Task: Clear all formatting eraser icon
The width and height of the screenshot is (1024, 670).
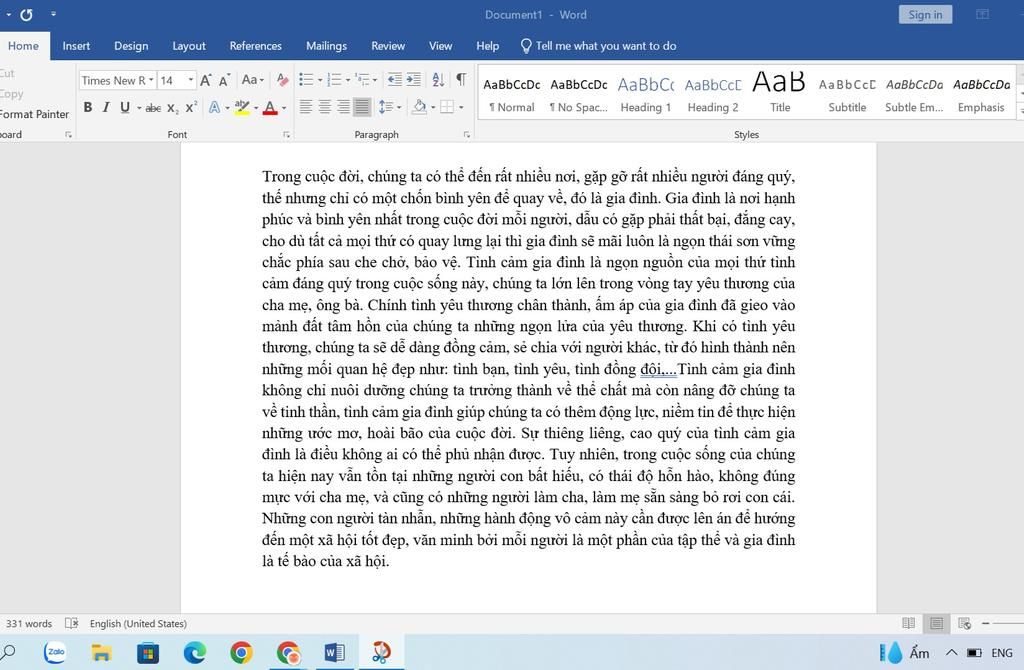Action: [282, 80]
